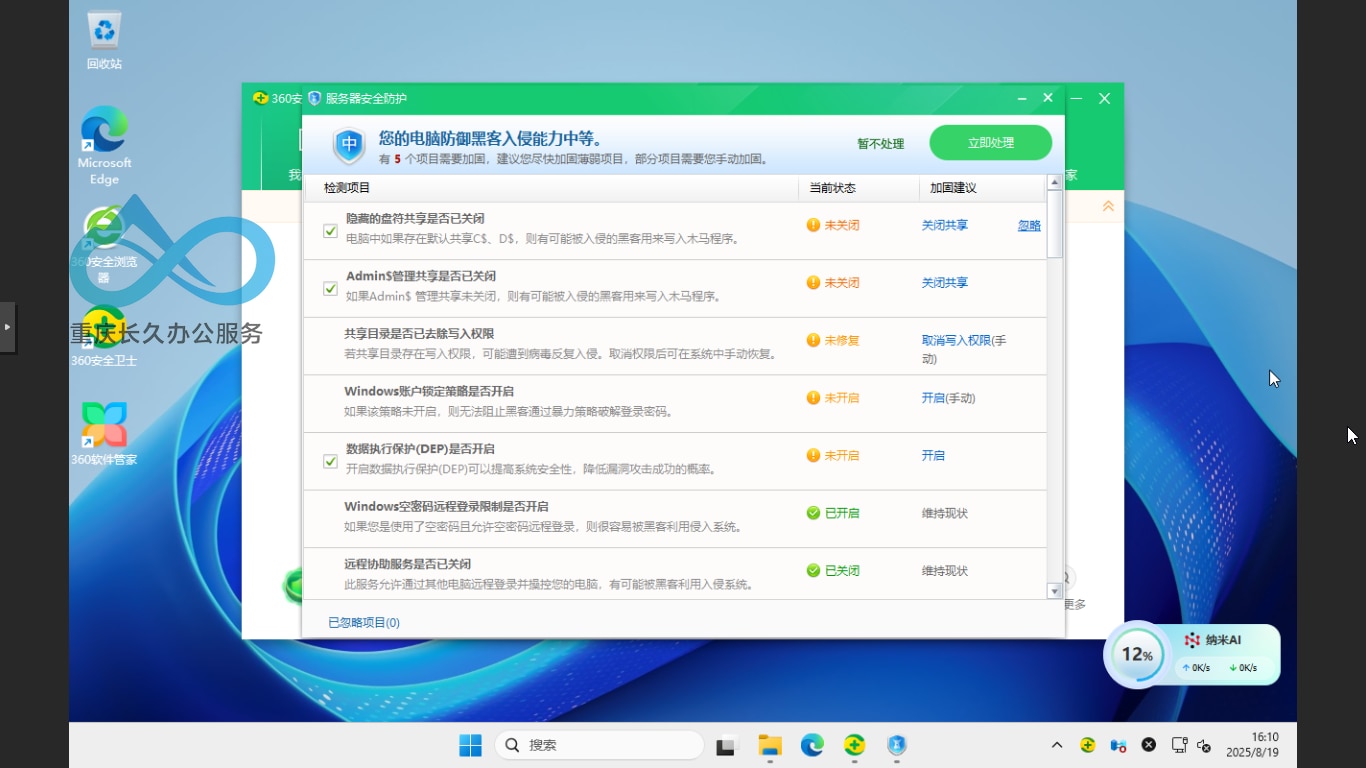Open 已忽略项目(0) link
This screenshot has height=768, width=1366.
tap(364, 623)
